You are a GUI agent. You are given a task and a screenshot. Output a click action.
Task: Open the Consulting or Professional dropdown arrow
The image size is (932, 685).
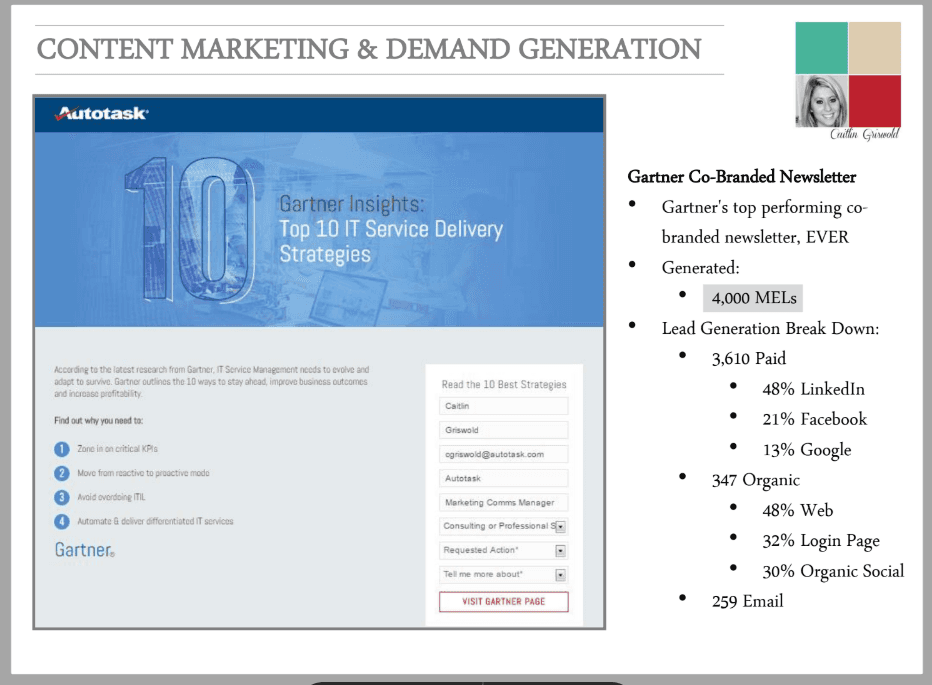pos(560,526)
